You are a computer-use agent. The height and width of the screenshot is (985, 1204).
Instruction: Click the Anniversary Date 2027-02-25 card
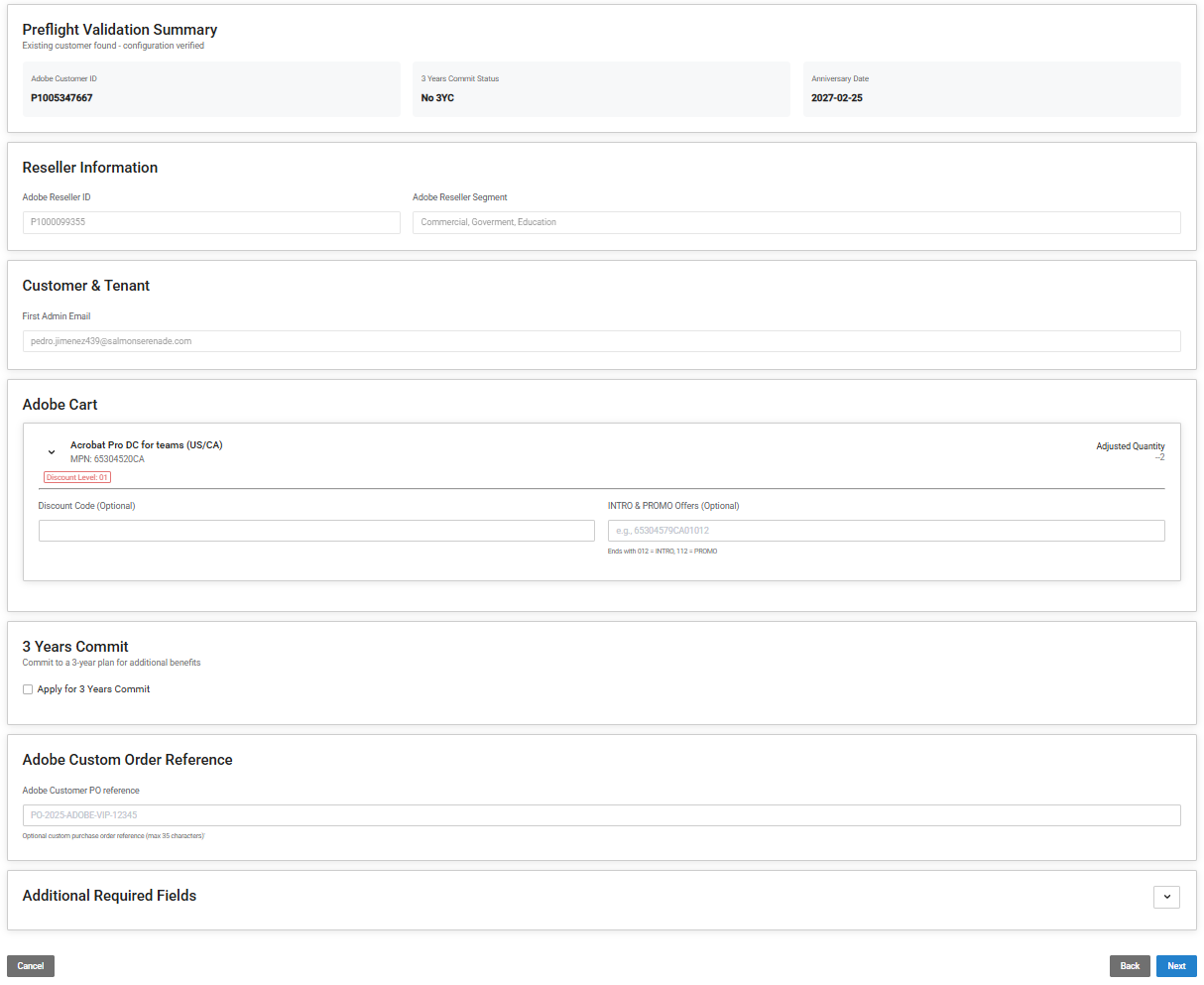coord(991,89)
